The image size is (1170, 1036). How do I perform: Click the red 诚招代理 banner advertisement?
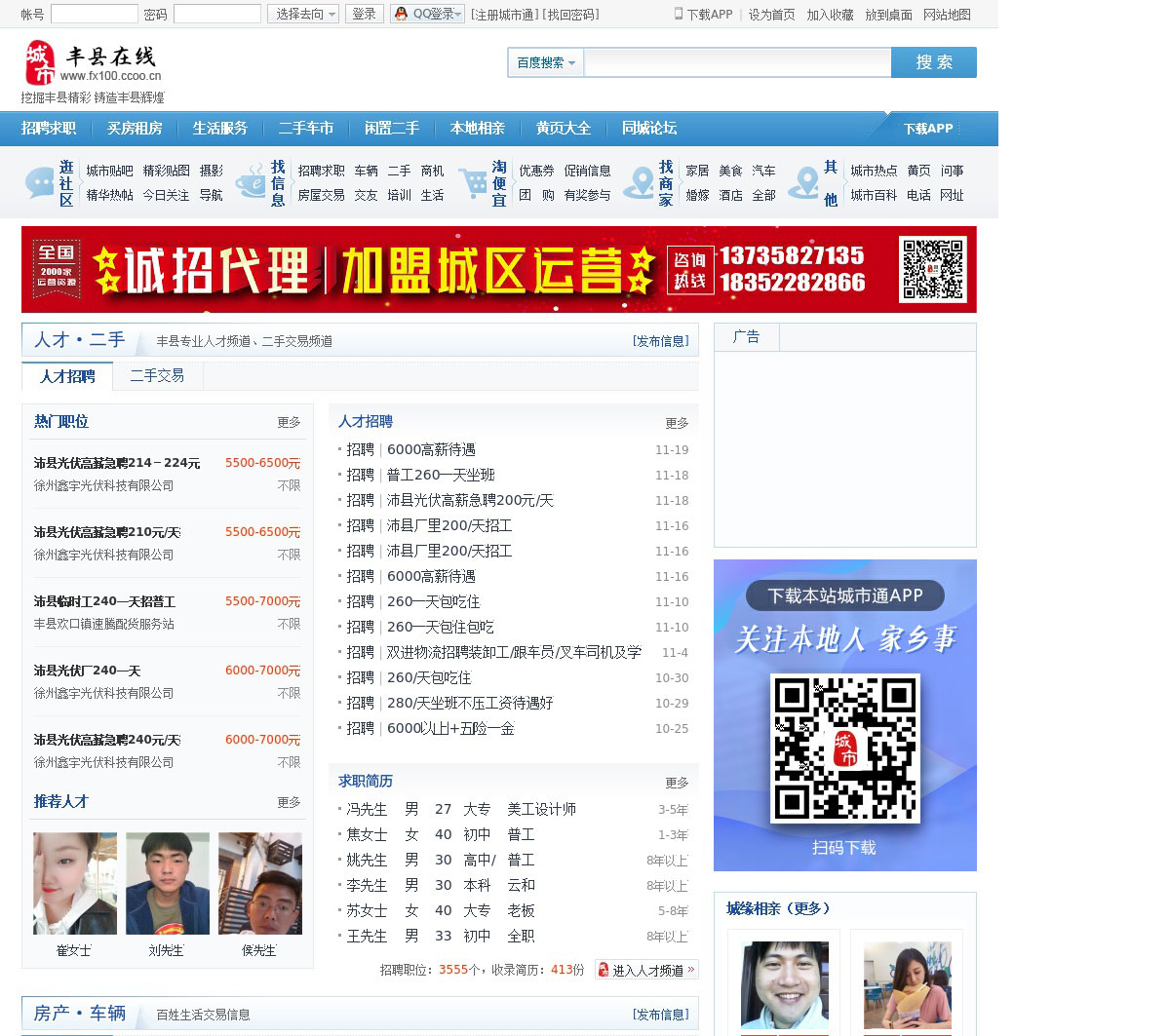click(498, 270)
